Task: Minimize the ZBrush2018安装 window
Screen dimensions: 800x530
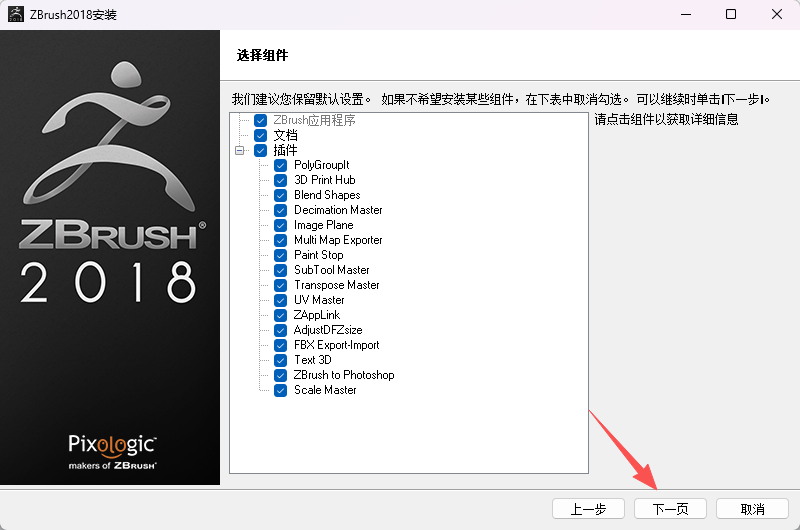Action: click(686, 14)
